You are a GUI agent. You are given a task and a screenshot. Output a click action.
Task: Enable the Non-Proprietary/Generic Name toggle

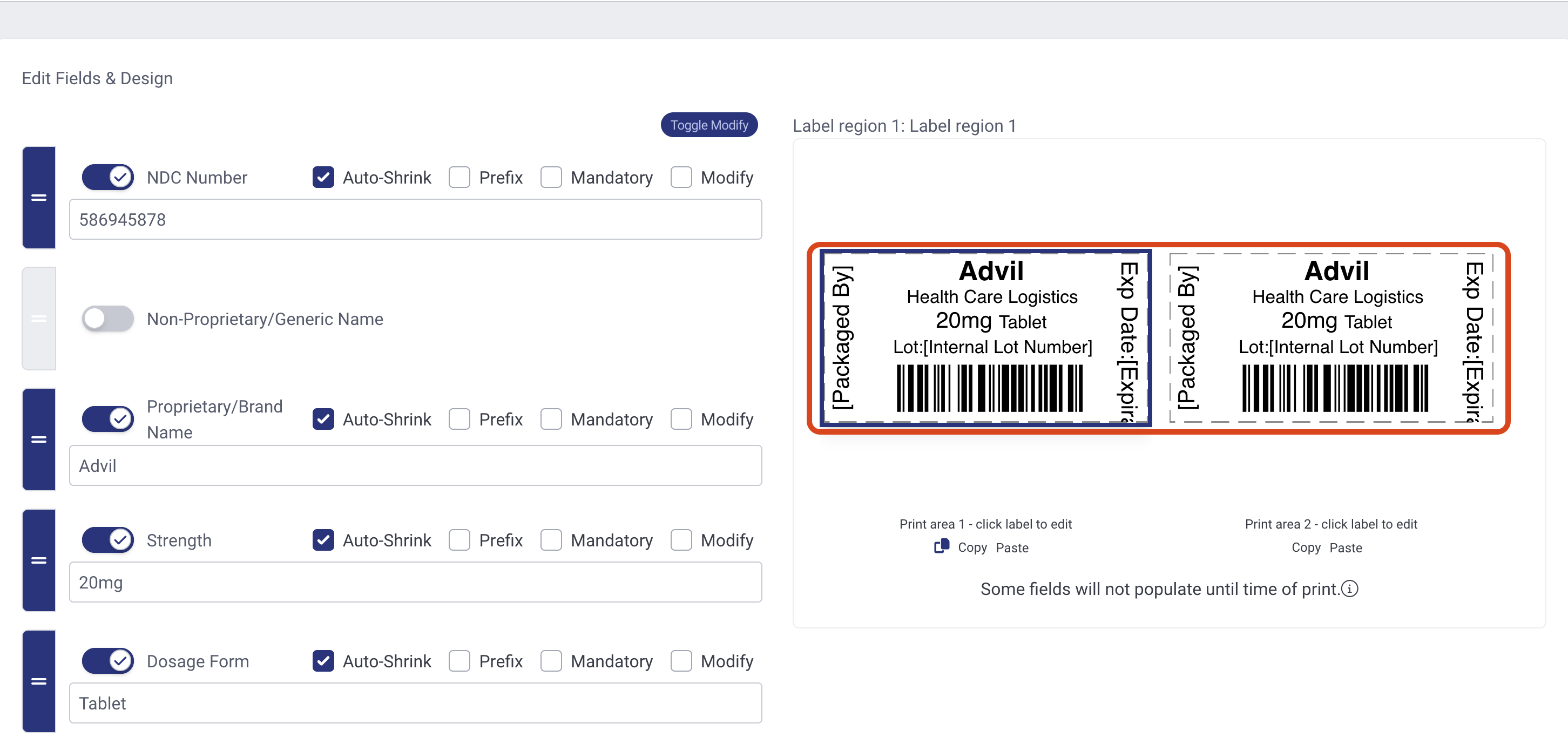[108, 319]
